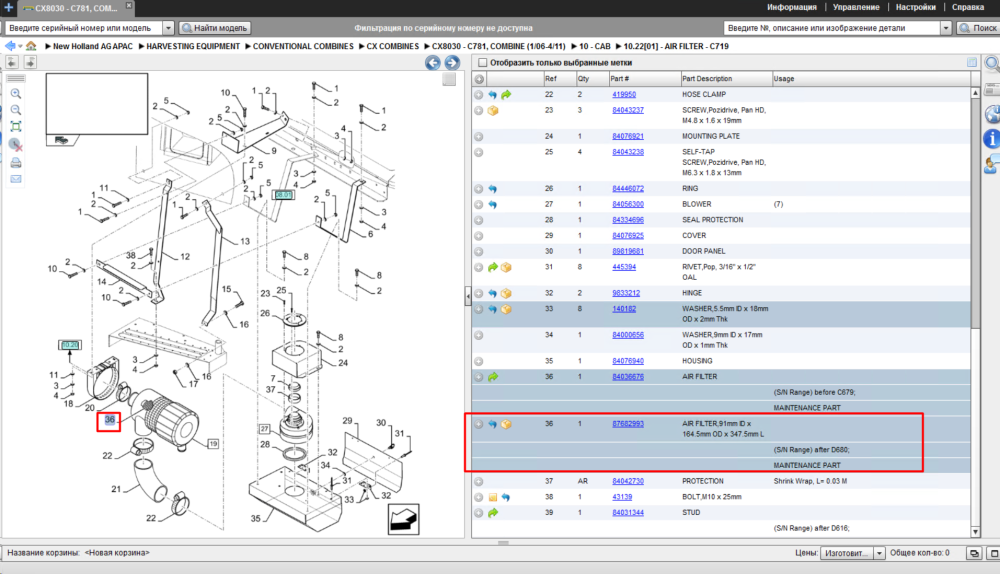The width and height of the screenshot is (1000, 574).
Task: Email the diagram using envelope icon
Action: [16, 179]
